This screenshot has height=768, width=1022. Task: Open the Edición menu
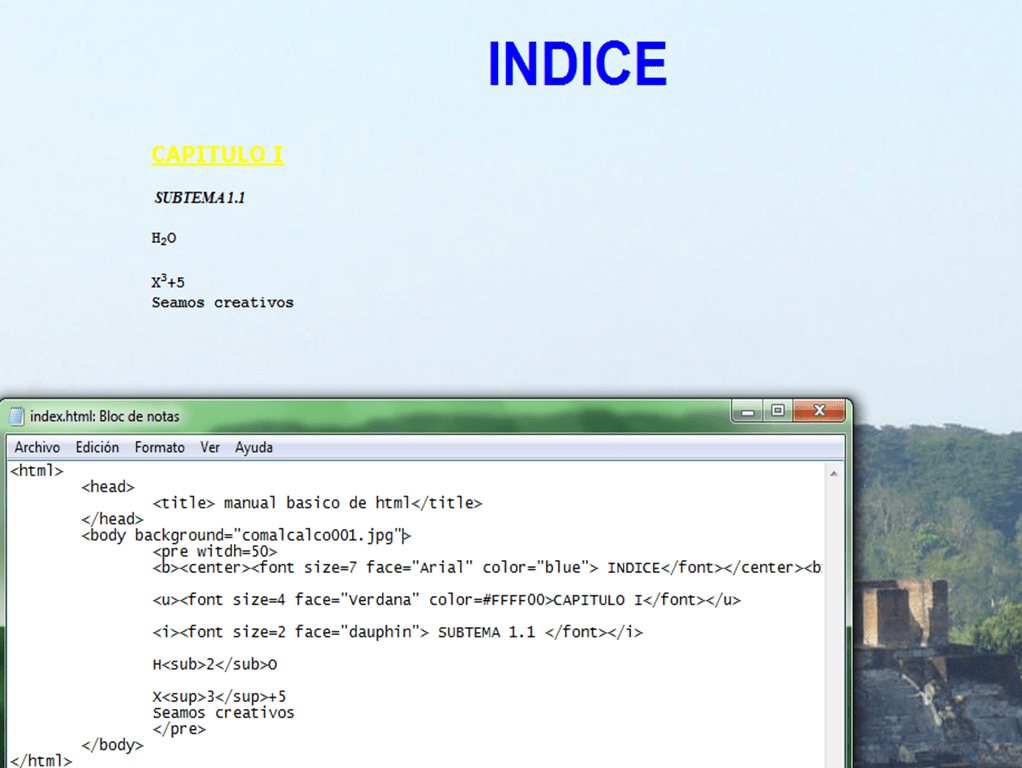97,447
